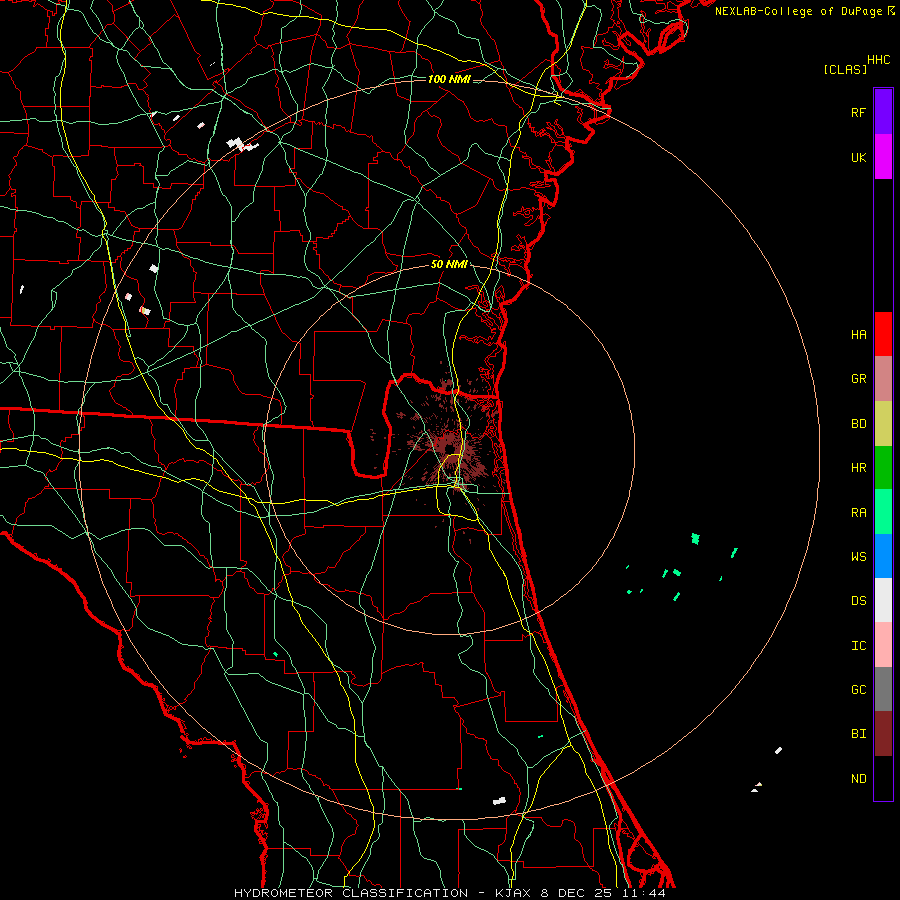Click the DS legend label
The height and width of the screenshot is (900, 900).
click(x=858, y=601)
